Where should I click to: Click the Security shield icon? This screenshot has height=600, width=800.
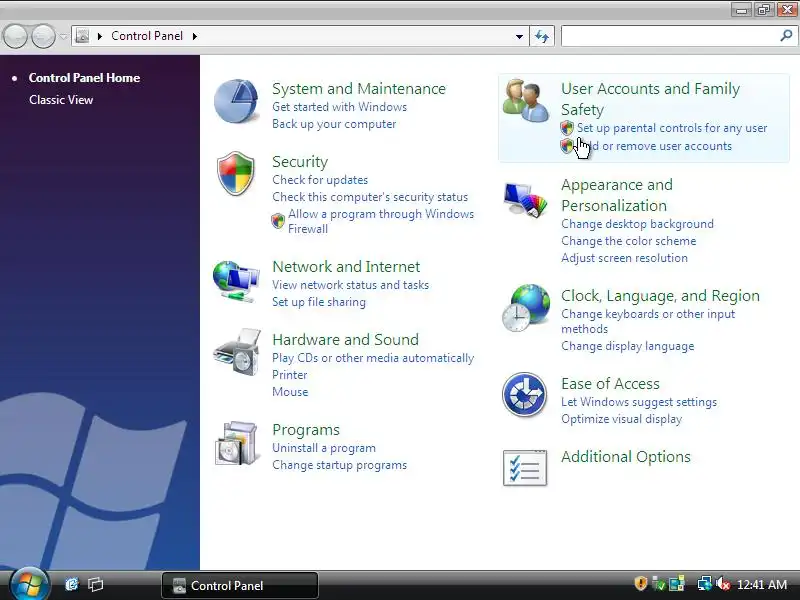[x=236, y=173]
